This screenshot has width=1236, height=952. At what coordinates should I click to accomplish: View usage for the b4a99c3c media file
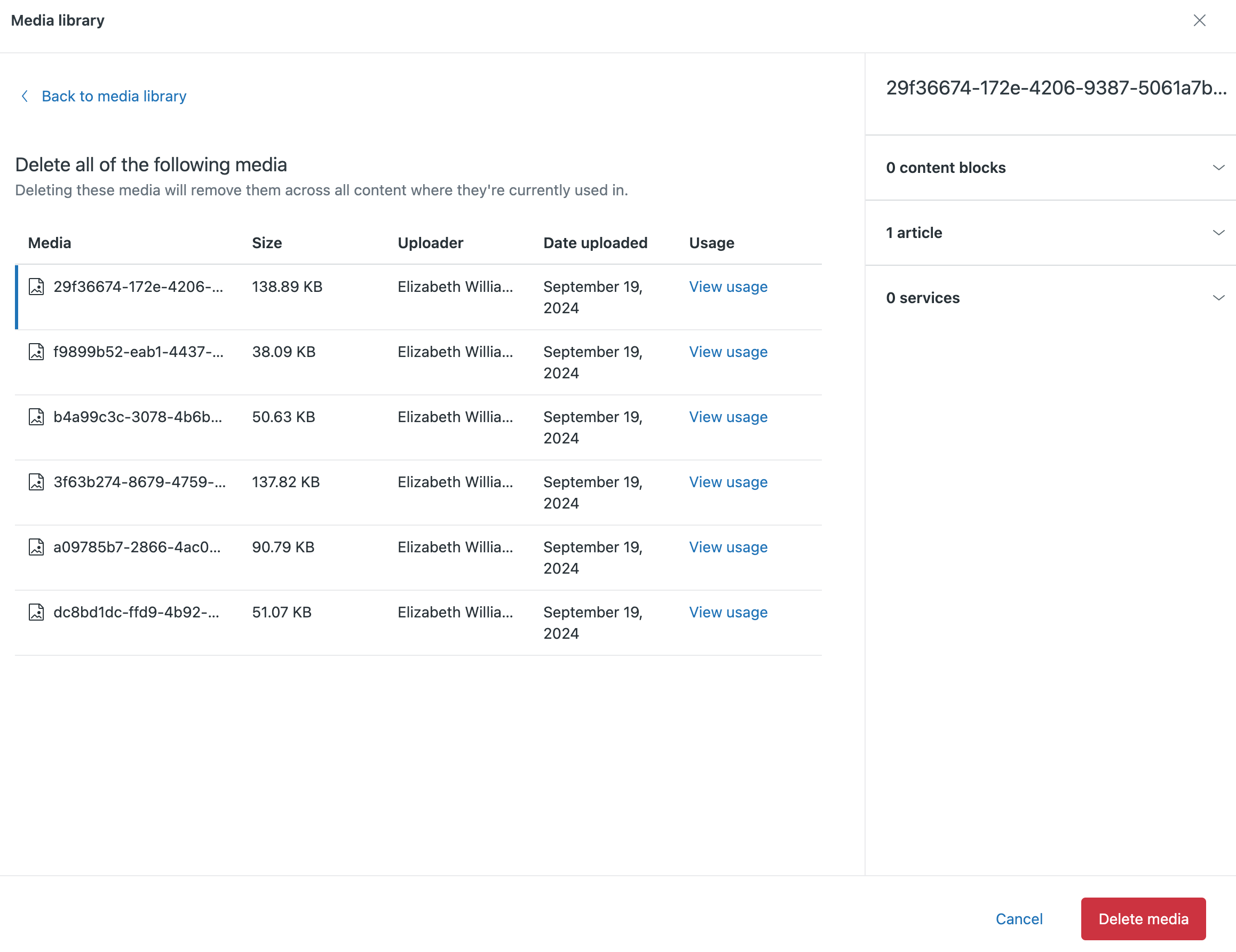click(728, 417)
